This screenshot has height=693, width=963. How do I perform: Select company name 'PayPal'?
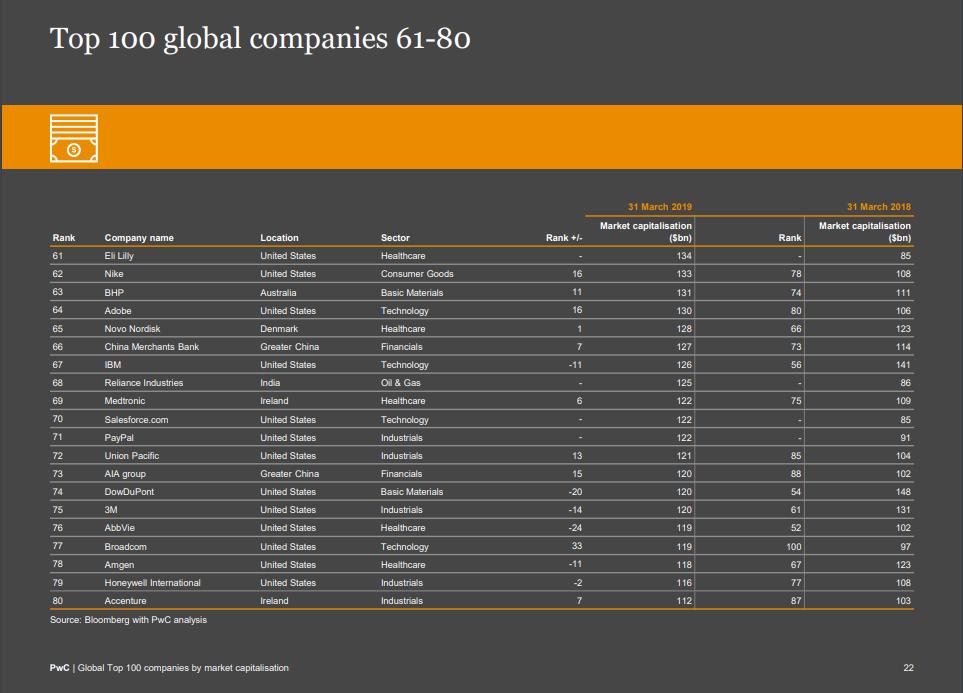[x=119, y=438]
